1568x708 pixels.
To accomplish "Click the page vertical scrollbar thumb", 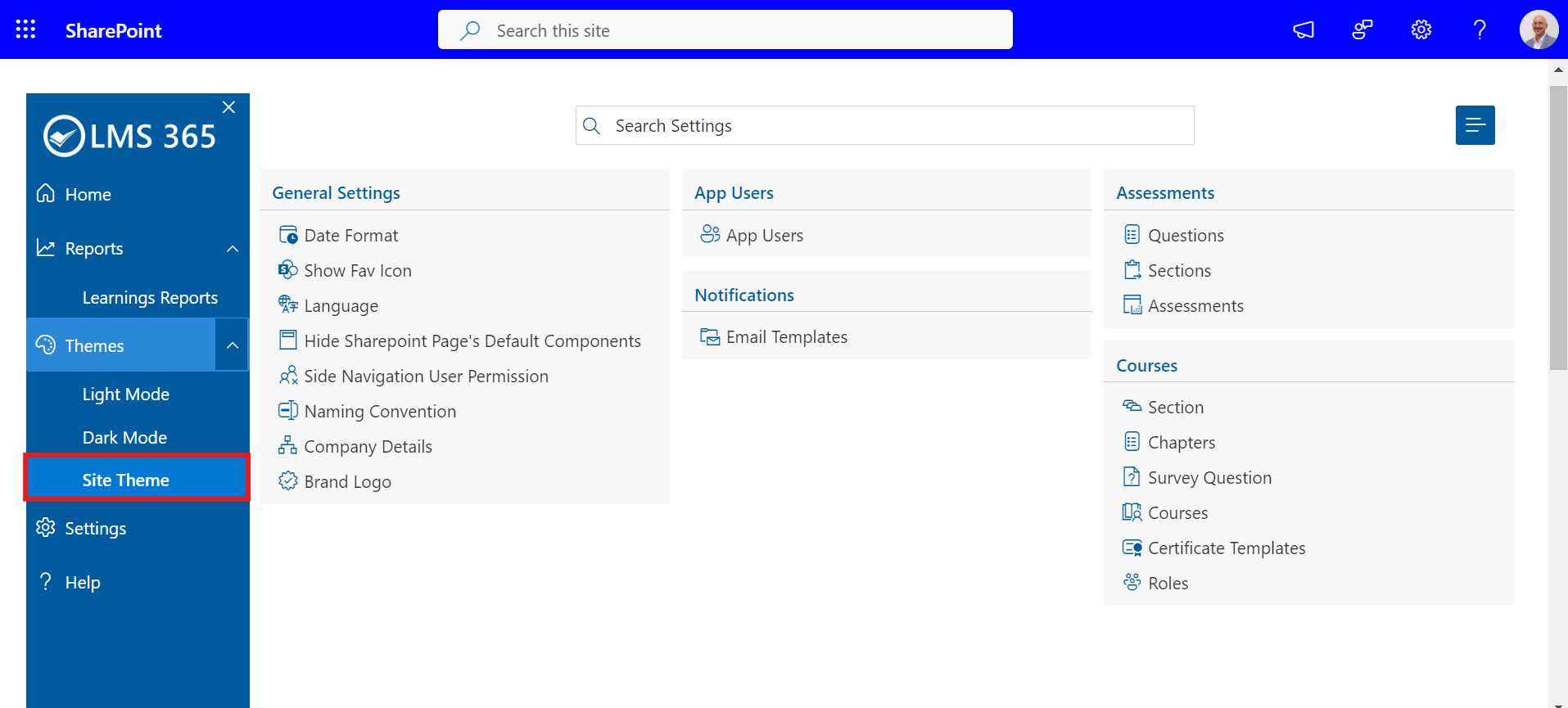I will click(x=1558, y=228).
